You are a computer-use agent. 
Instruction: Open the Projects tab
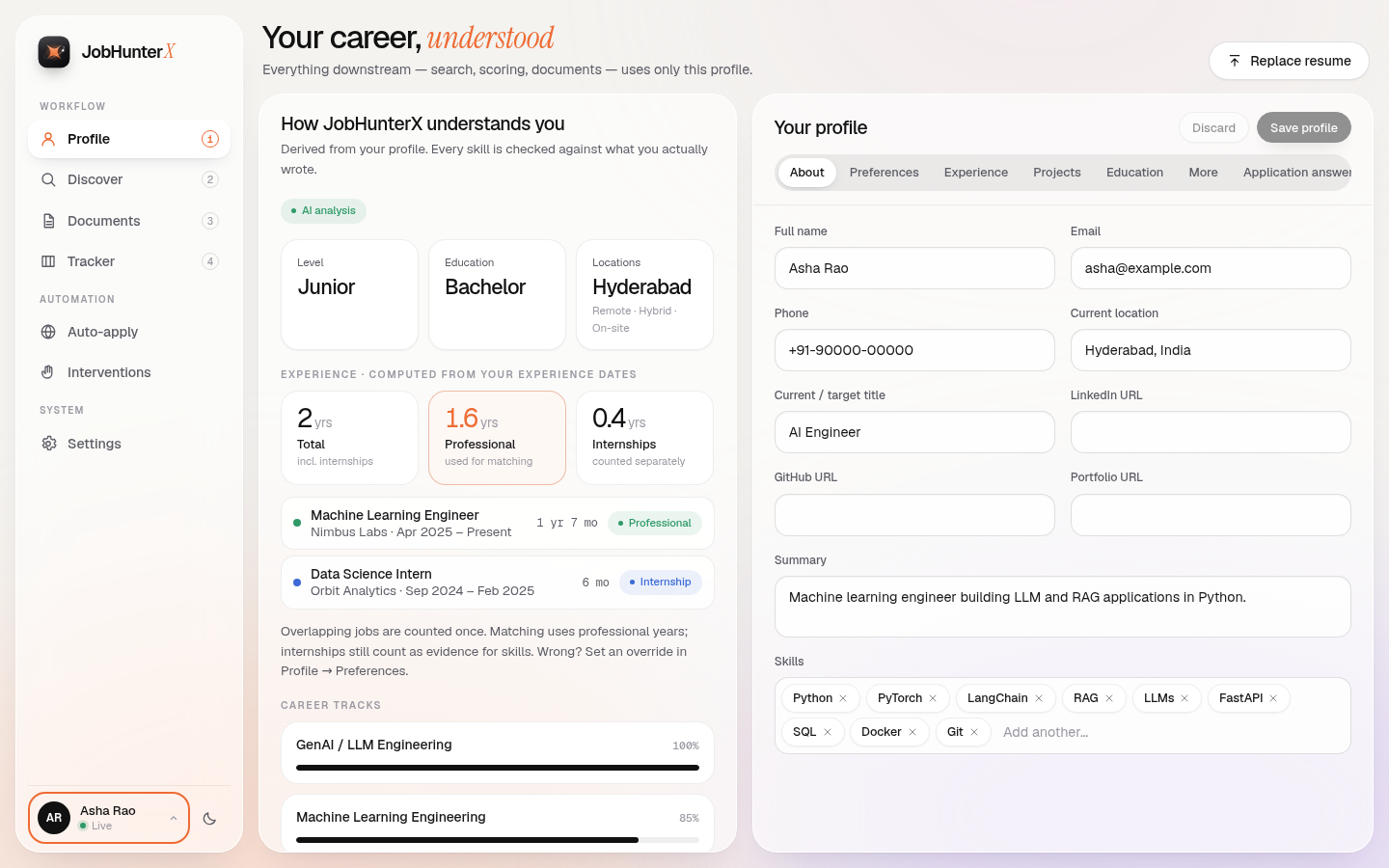tap(1057, 173)
